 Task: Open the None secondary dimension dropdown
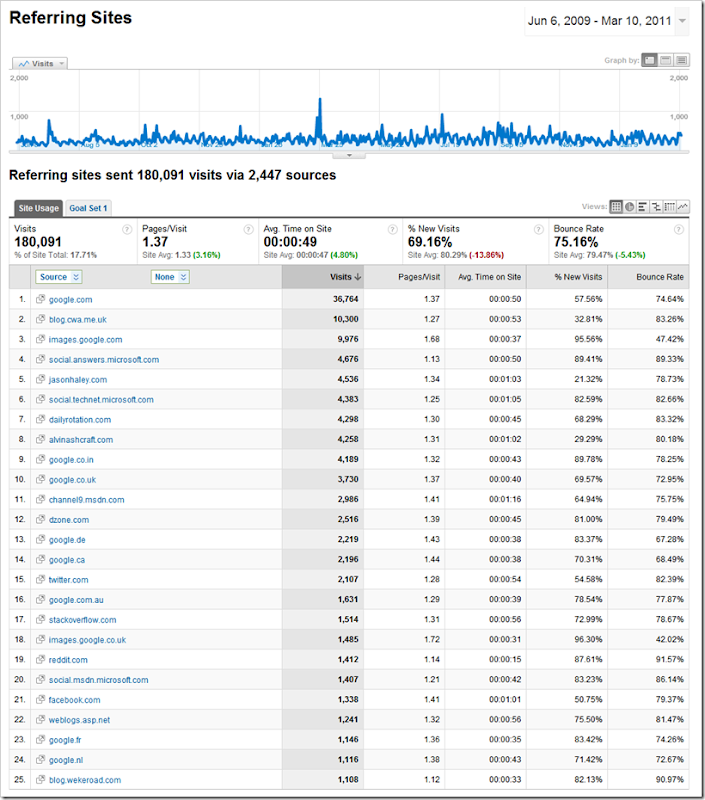(x=170, y=277)
